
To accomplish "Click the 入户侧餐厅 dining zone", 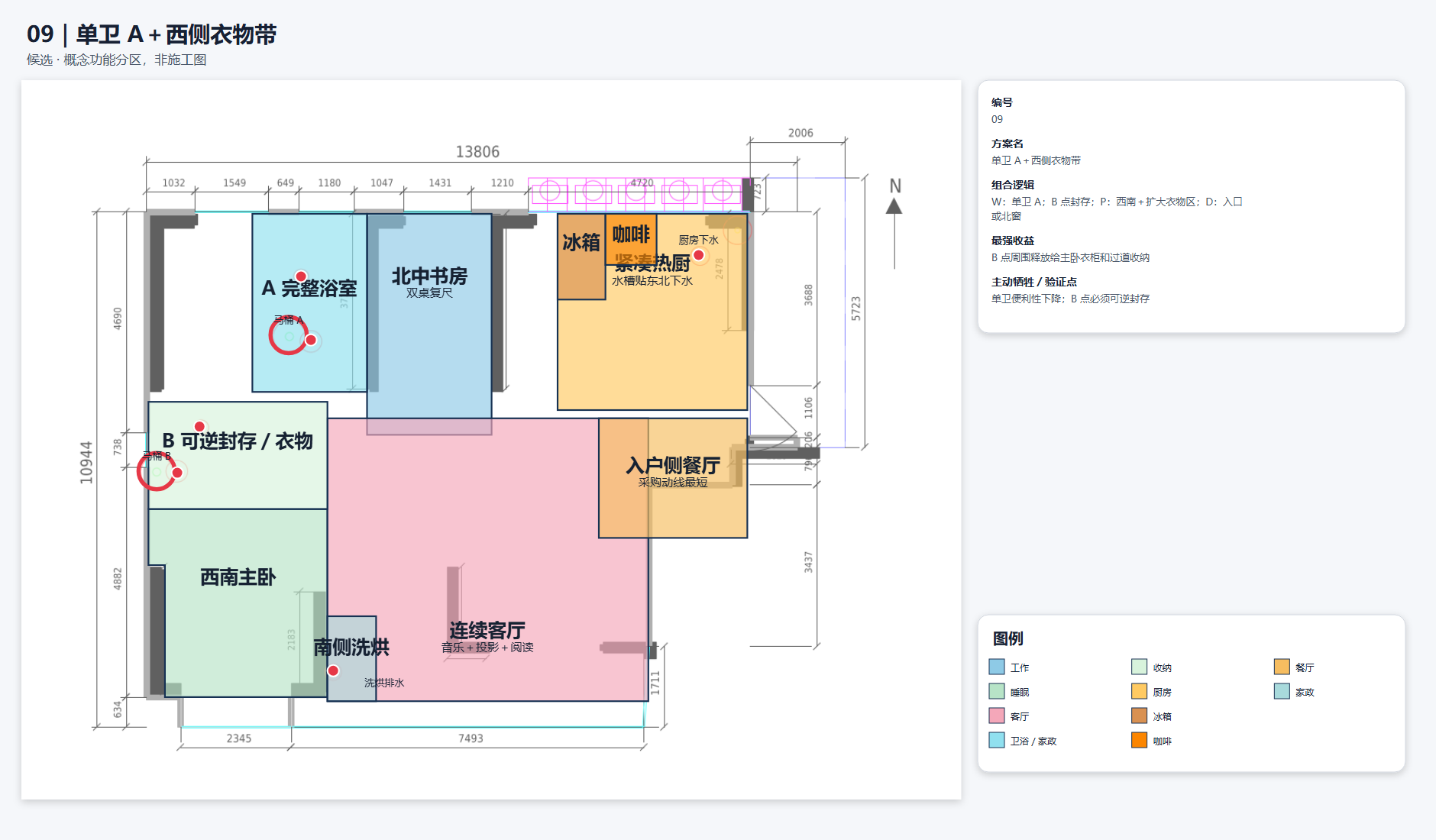I will coord(673,477).
